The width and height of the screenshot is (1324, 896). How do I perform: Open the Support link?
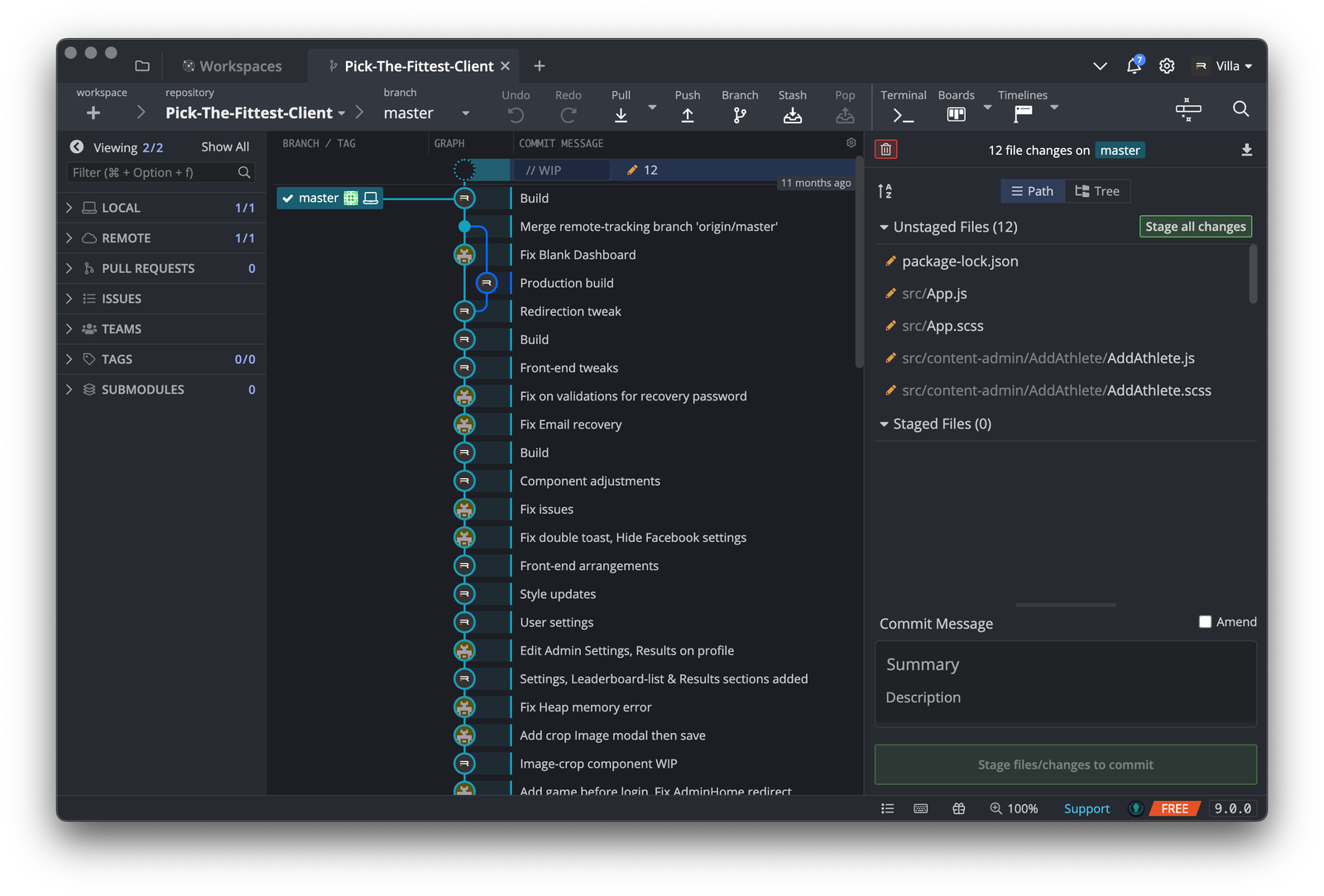pyautogui.click(x=1086, y=808)
